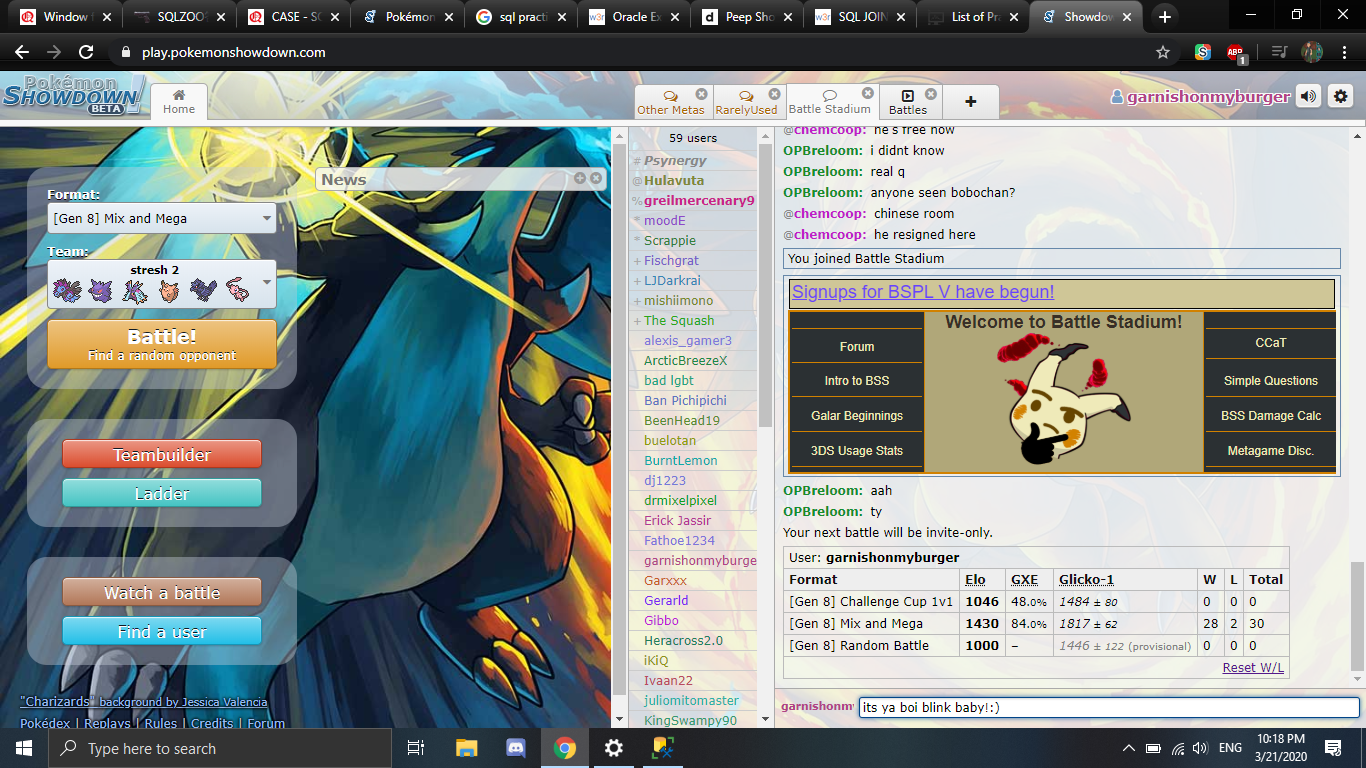This screenshot has width=1366, height=768.
Task: Open the Adblock extension icon
Action: (x=1235, y=53)
